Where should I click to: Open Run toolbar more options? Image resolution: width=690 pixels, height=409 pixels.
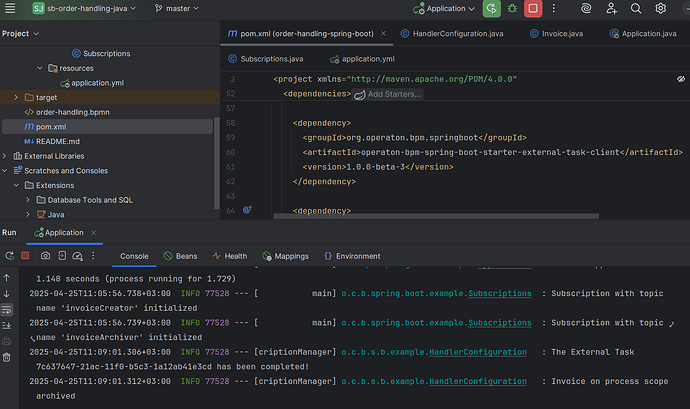tap(93, 256)
